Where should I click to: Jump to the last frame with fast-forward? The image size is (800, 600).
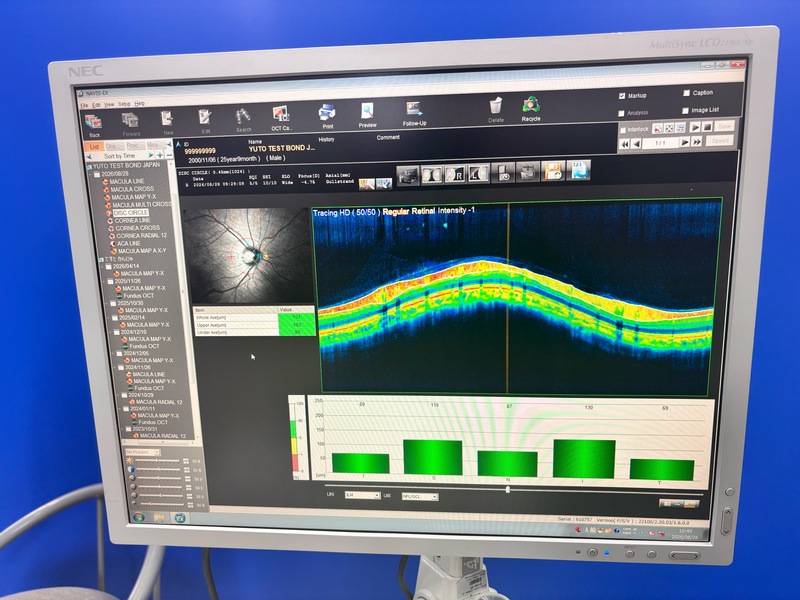[696, 142]
